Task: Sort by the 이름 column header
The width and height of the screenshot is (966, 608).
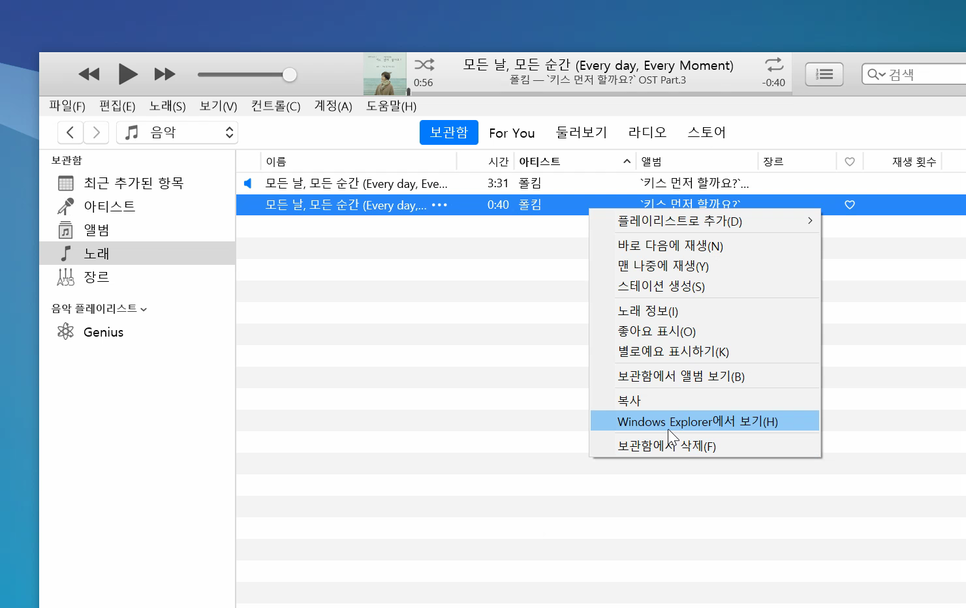Action: (x=359, y=162)
